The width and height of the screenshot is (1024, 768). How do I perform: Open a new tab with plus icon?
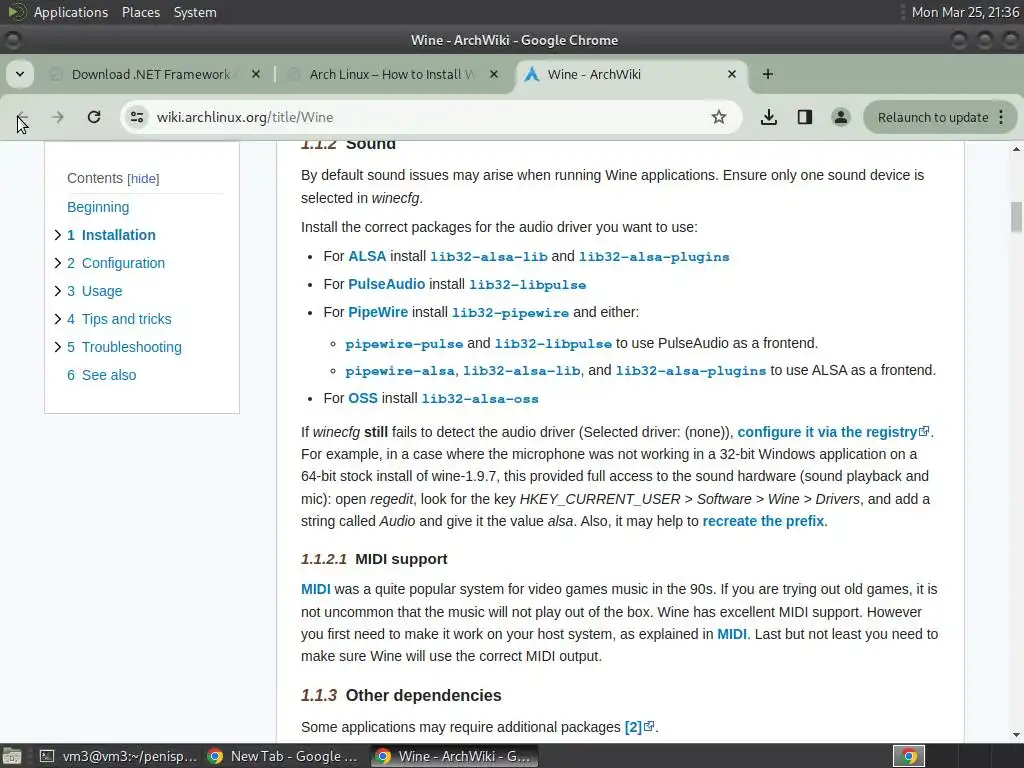coord(768,74)
